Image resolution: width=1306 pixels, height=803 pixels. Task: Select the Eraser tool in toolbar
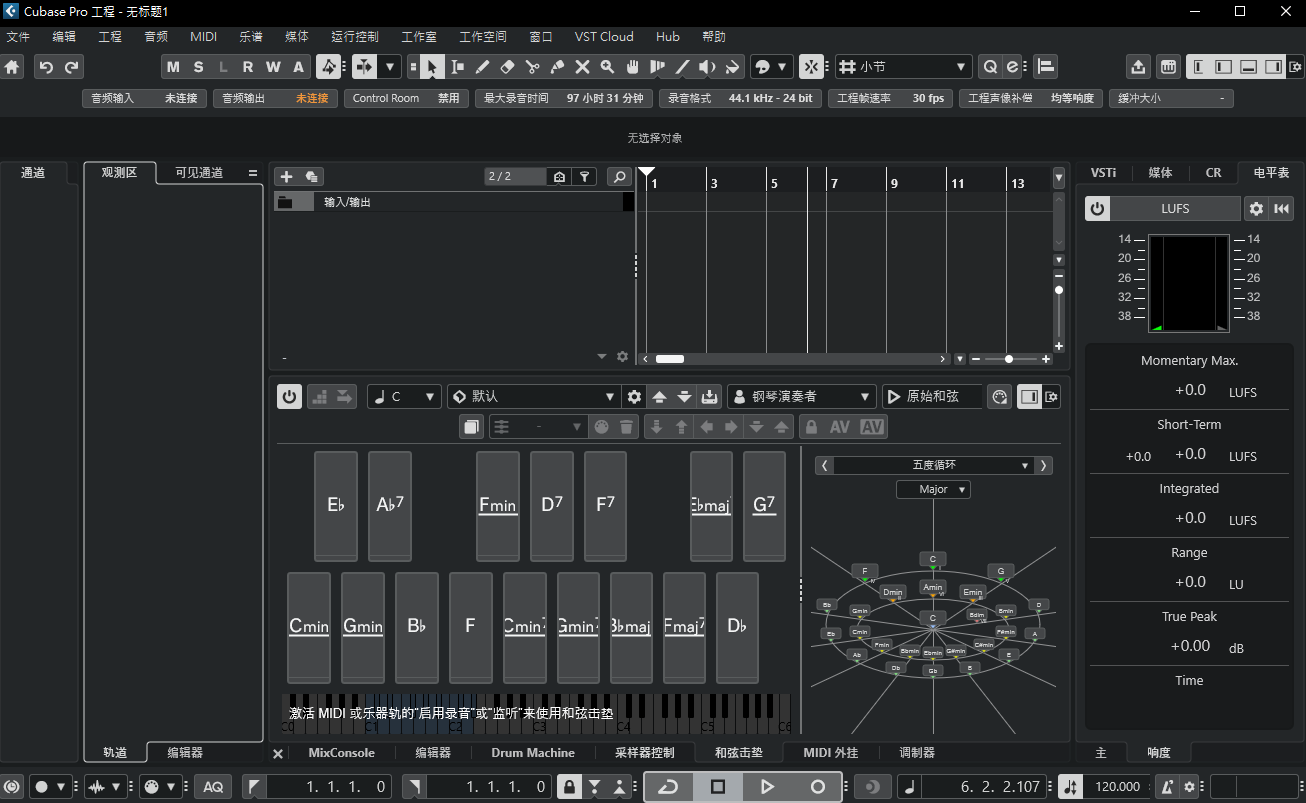(507, 67)
